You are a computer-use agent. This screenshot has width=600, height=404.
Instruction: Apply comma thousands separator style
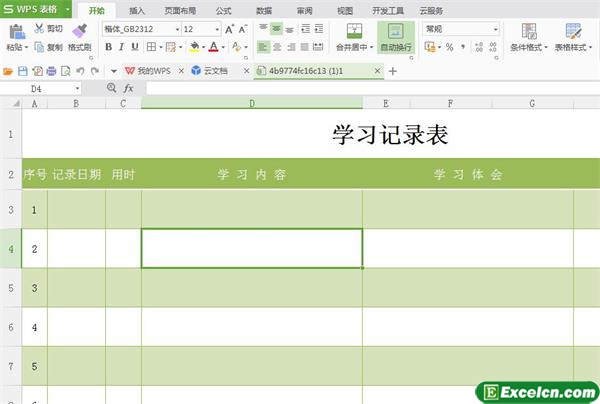[x=463, y=47]
